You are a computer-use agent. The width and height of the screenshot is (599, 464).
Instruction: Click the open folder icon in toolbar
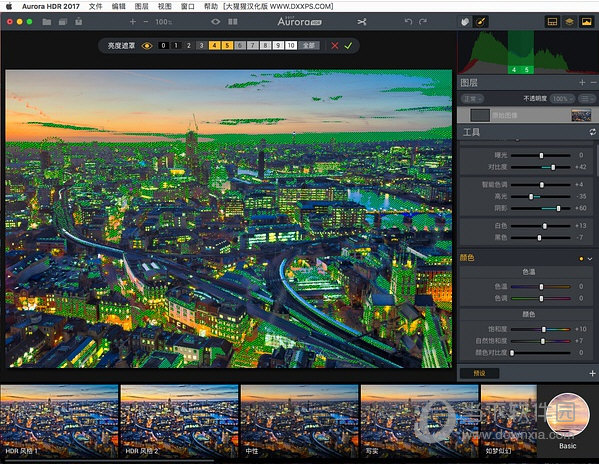click(x=47, y=22)
